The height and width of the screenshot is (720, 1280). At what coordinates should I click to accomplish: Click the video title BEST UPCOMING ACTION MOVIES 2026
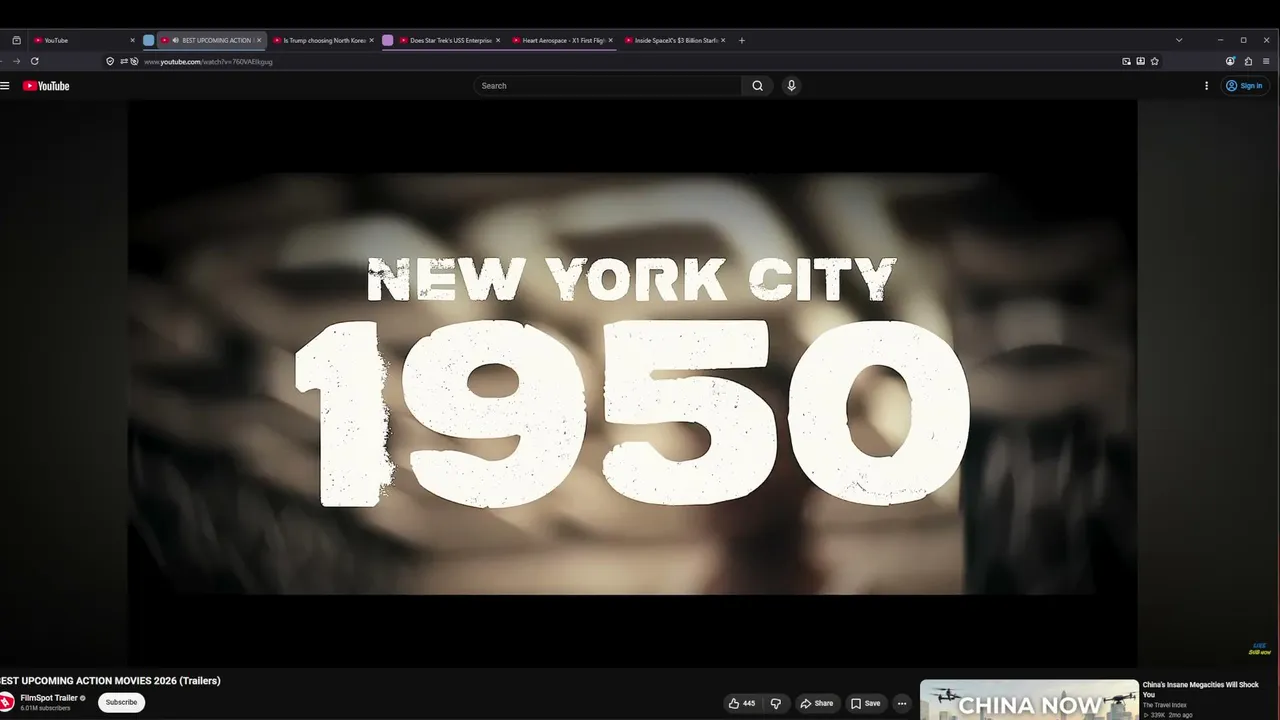click(110, 681)
